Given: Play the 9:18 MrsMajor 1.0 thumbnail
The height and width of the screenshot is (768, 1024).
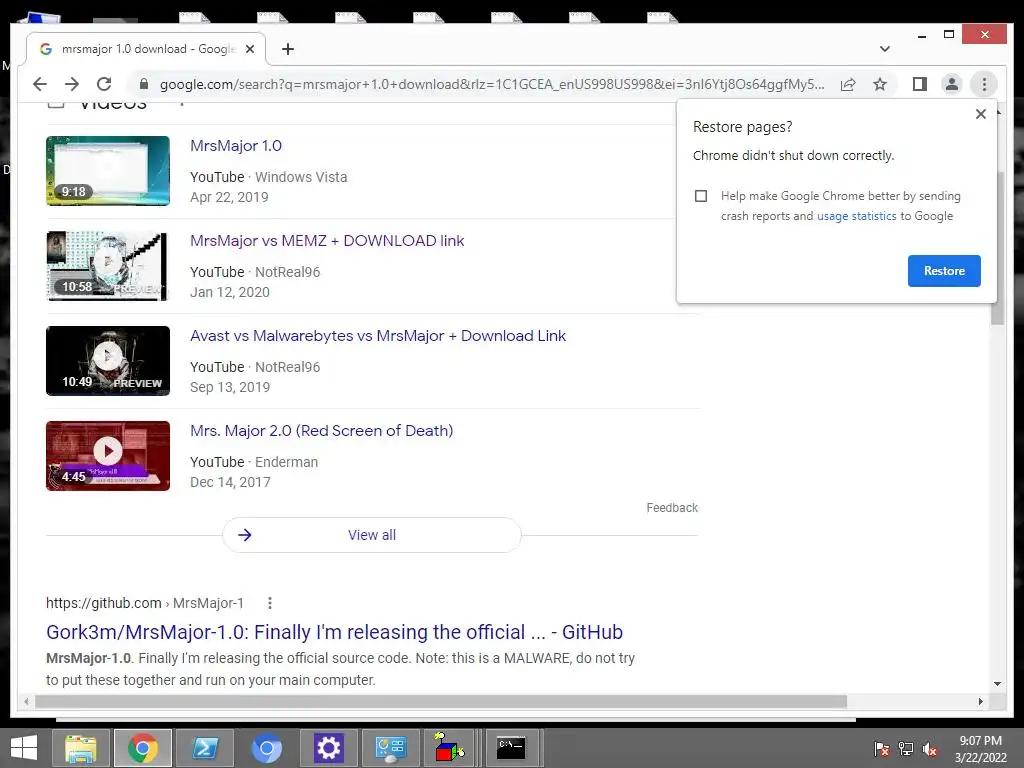Looking at the screenshot, I should coord(108,170).
